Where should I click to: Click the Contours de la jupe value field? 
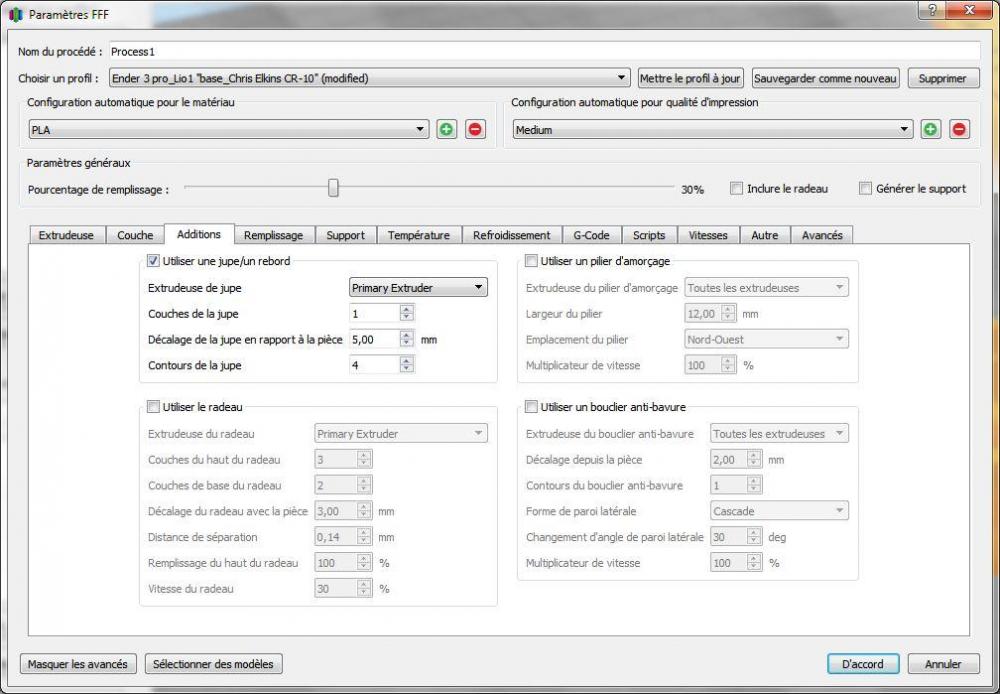375,365
